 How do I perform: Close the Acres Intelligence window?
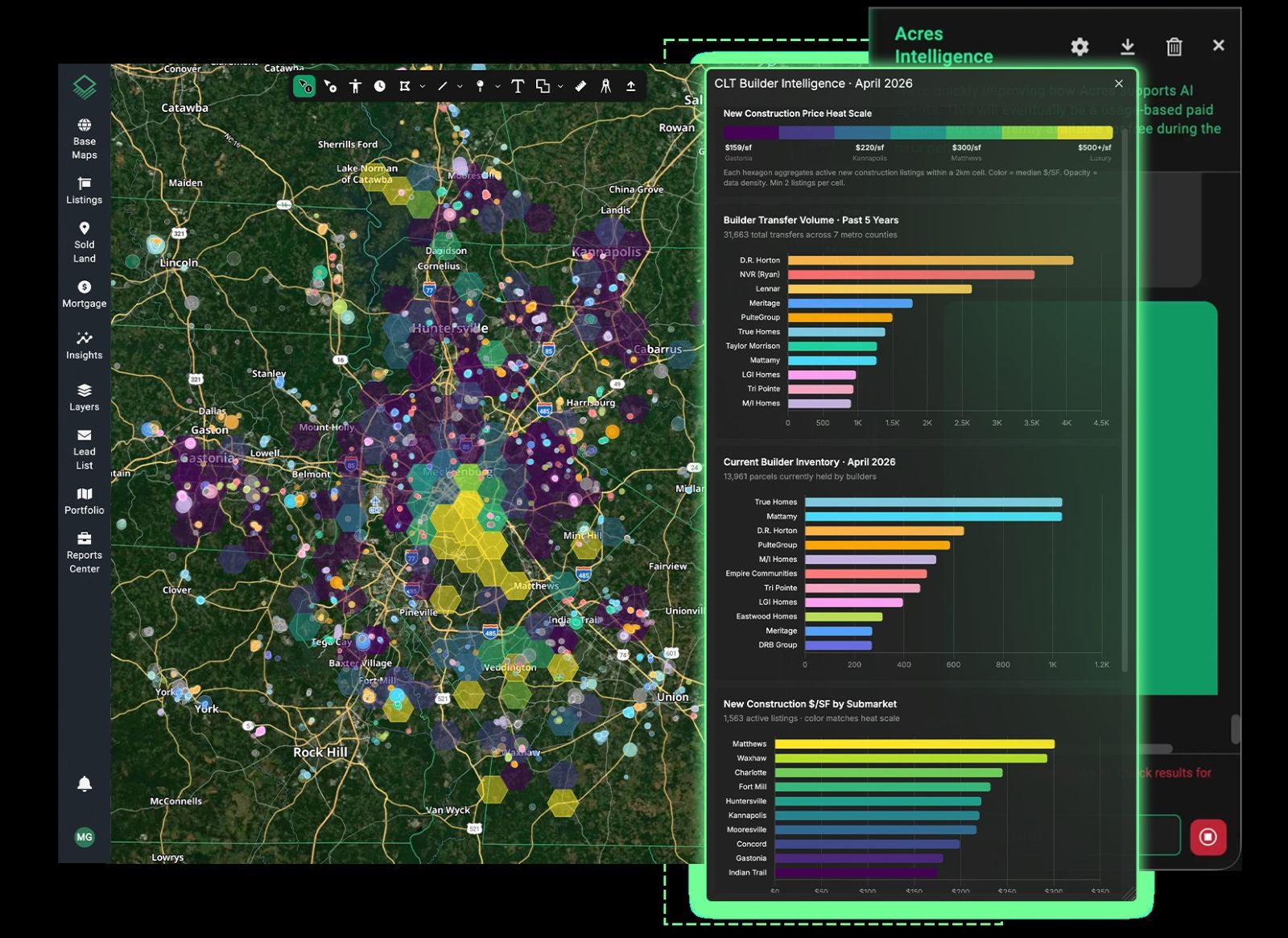(x=1219, y=46)
